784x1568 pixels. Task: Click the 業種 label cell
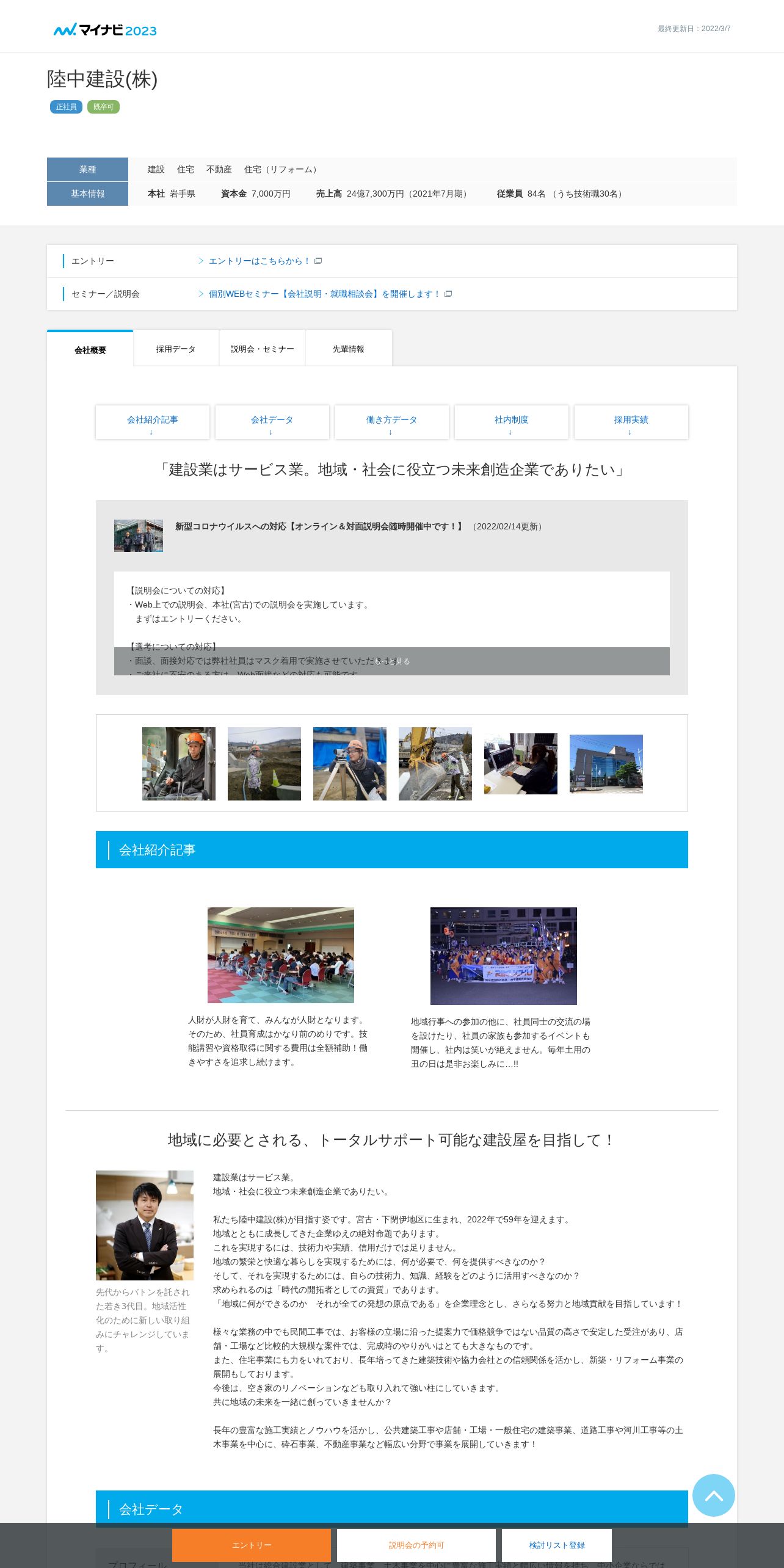tap(87, 169)
